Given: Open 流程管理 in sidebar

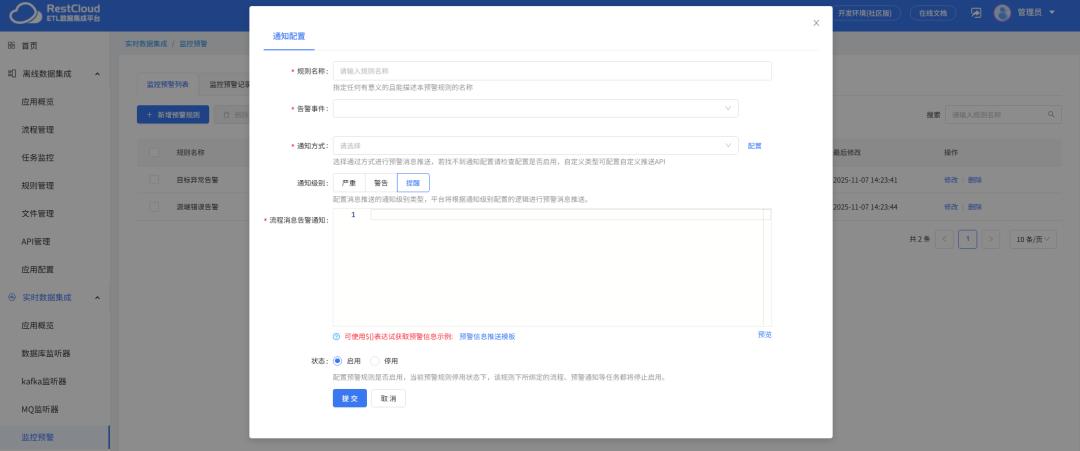Looking at the screenshot, I should coord(38,129).
